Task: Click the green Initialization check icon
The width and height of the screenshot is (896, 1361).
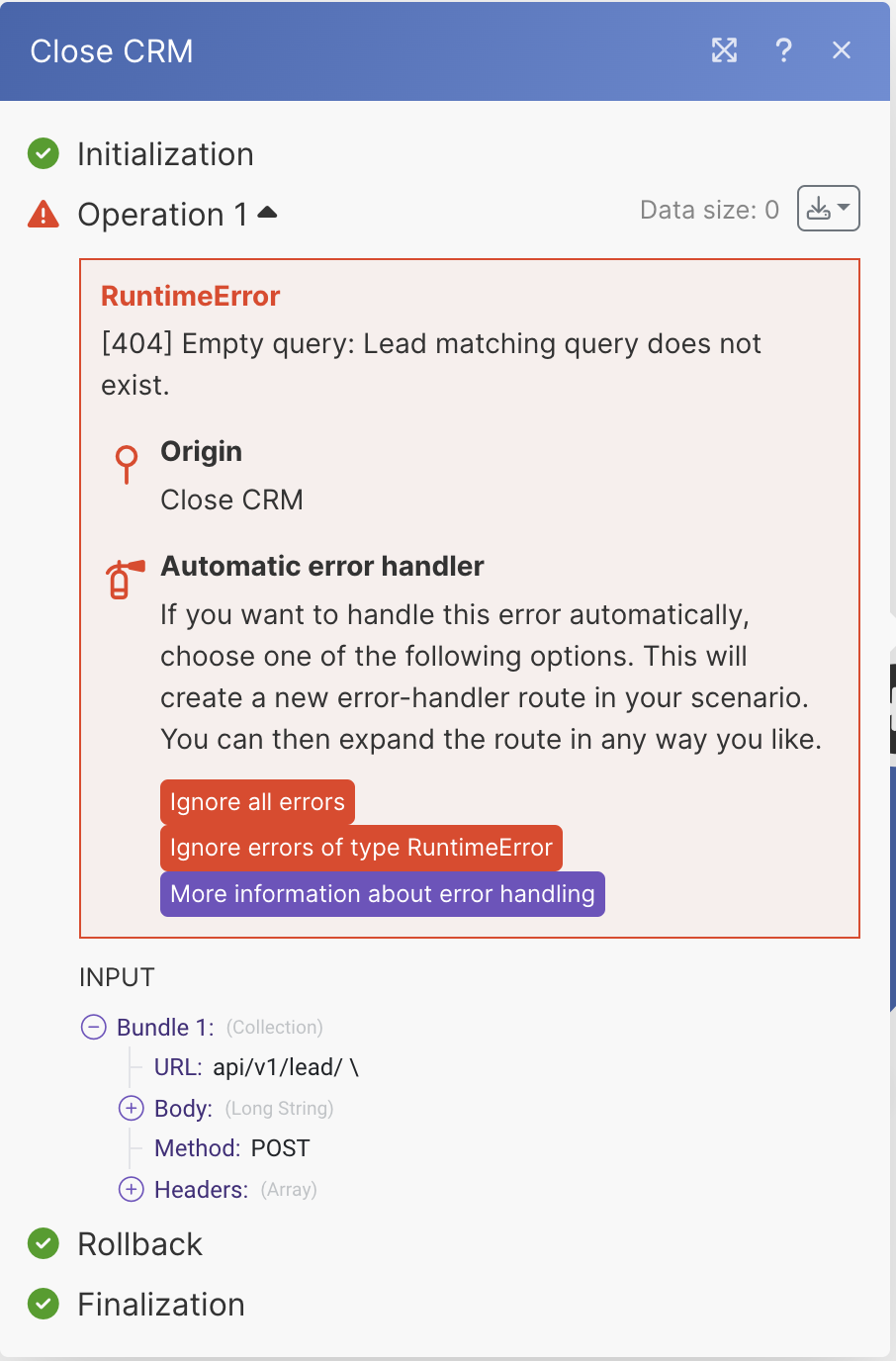Action: click(44, 154)
